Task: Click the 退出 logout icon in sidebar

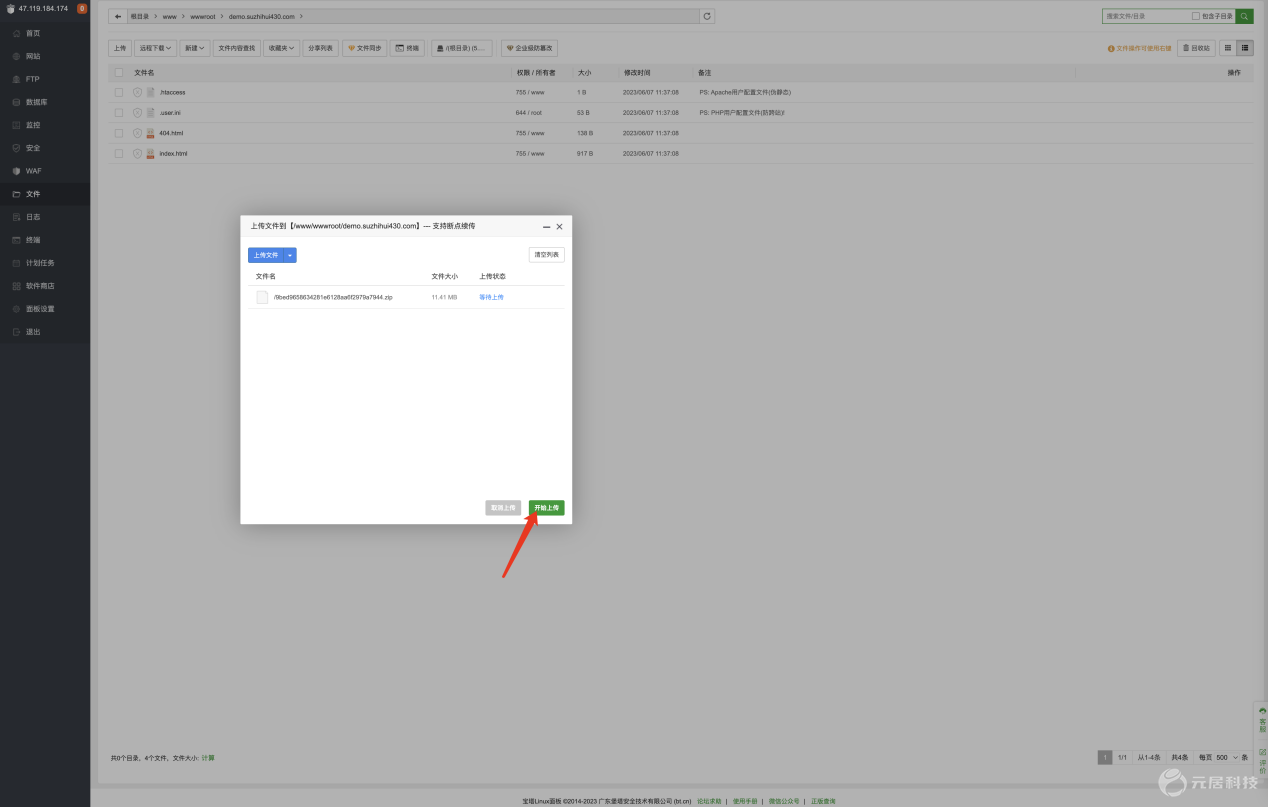Action: (x=16, y=332)
